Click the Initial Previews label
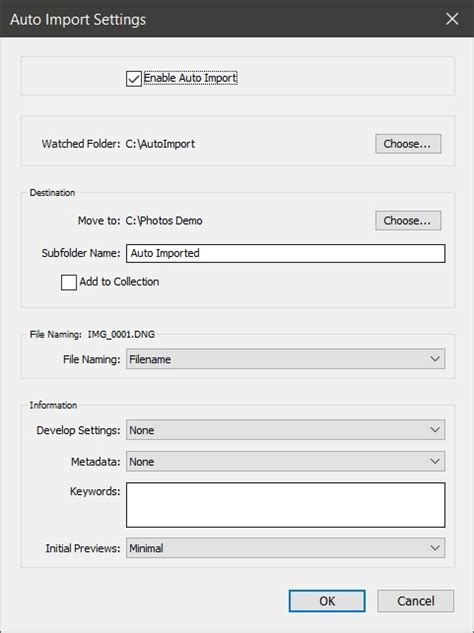This screenshot has width=474, height=633. coord(83,548)
